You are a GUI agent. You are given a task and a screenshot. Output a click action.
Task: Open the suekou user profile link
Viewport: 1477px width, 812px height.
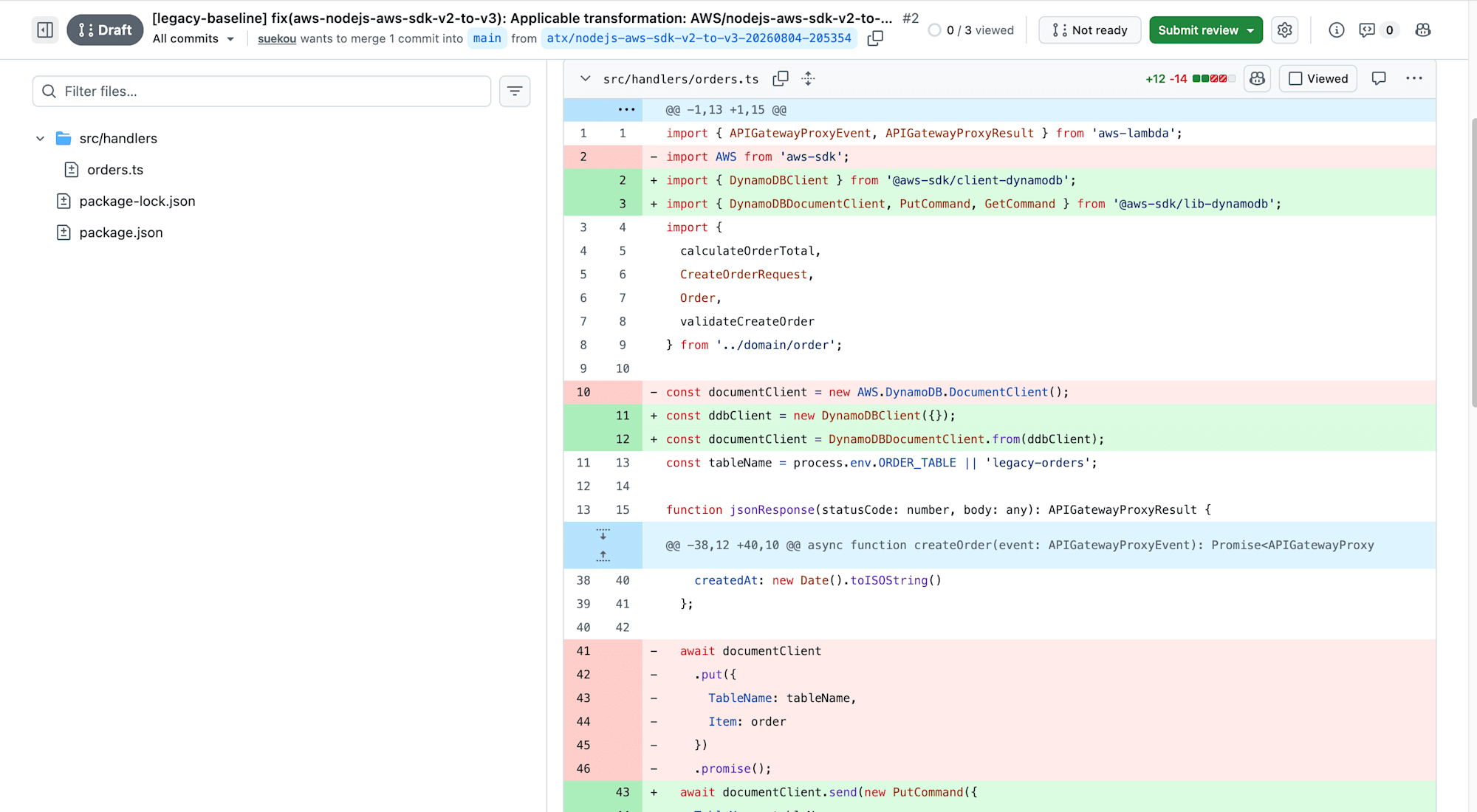pos(277,38)
